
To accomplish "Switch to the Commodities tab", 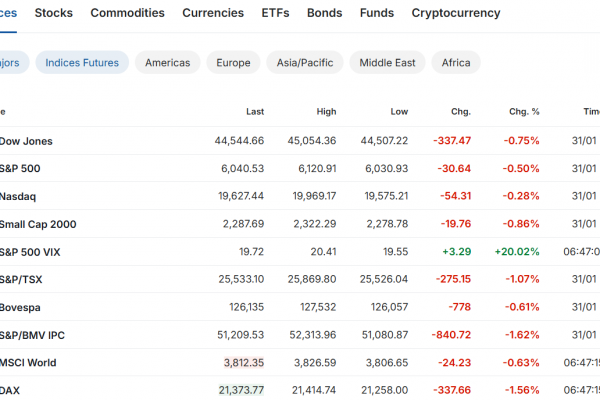I will [x=127, y=13].
